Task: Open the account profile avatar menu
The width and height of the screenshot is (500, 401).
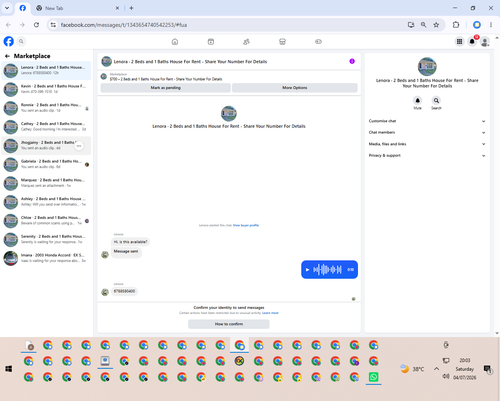Action: click(485, 42)
